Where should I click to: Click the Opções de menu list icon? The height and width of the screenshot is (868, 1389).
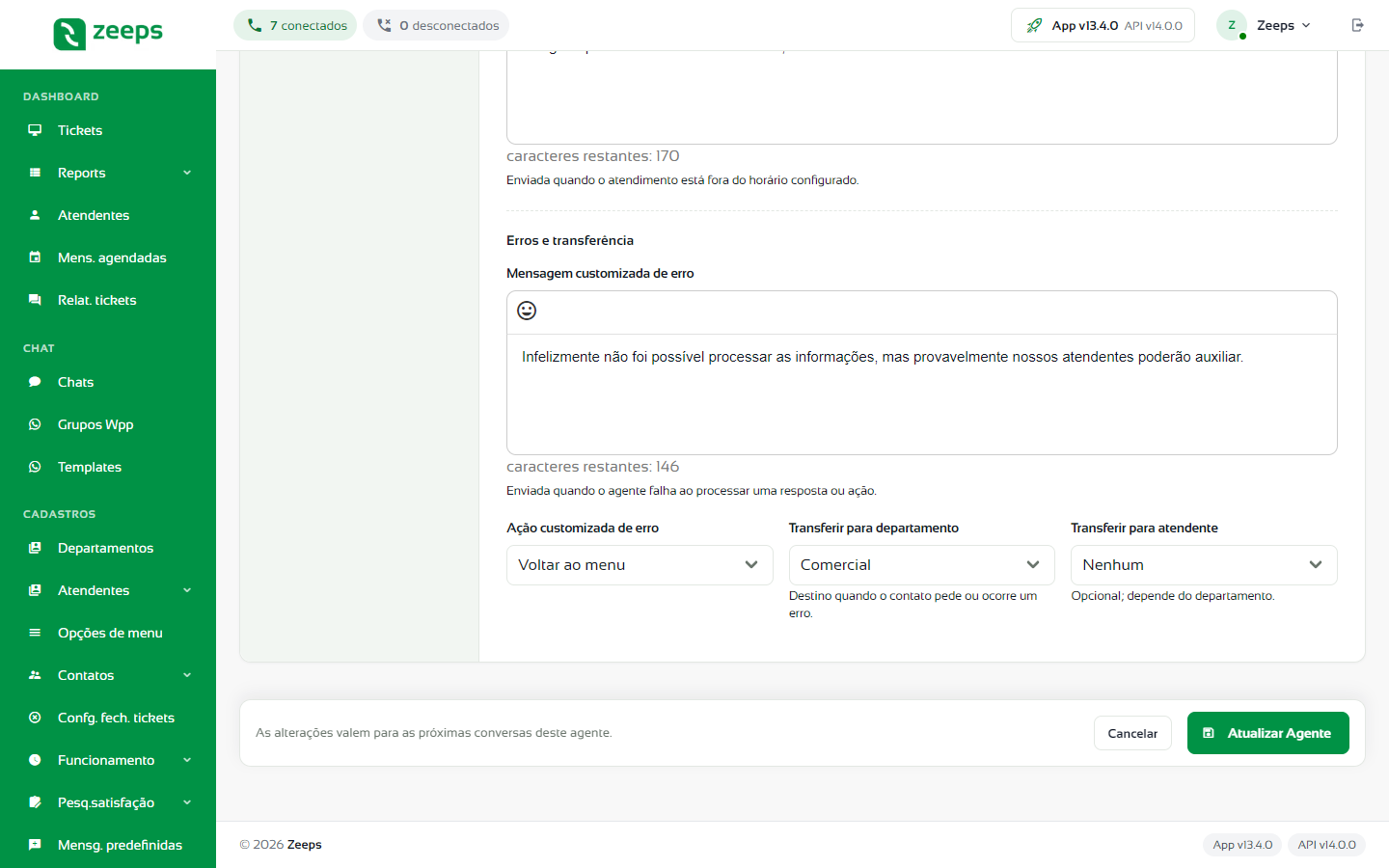point(35,633)
